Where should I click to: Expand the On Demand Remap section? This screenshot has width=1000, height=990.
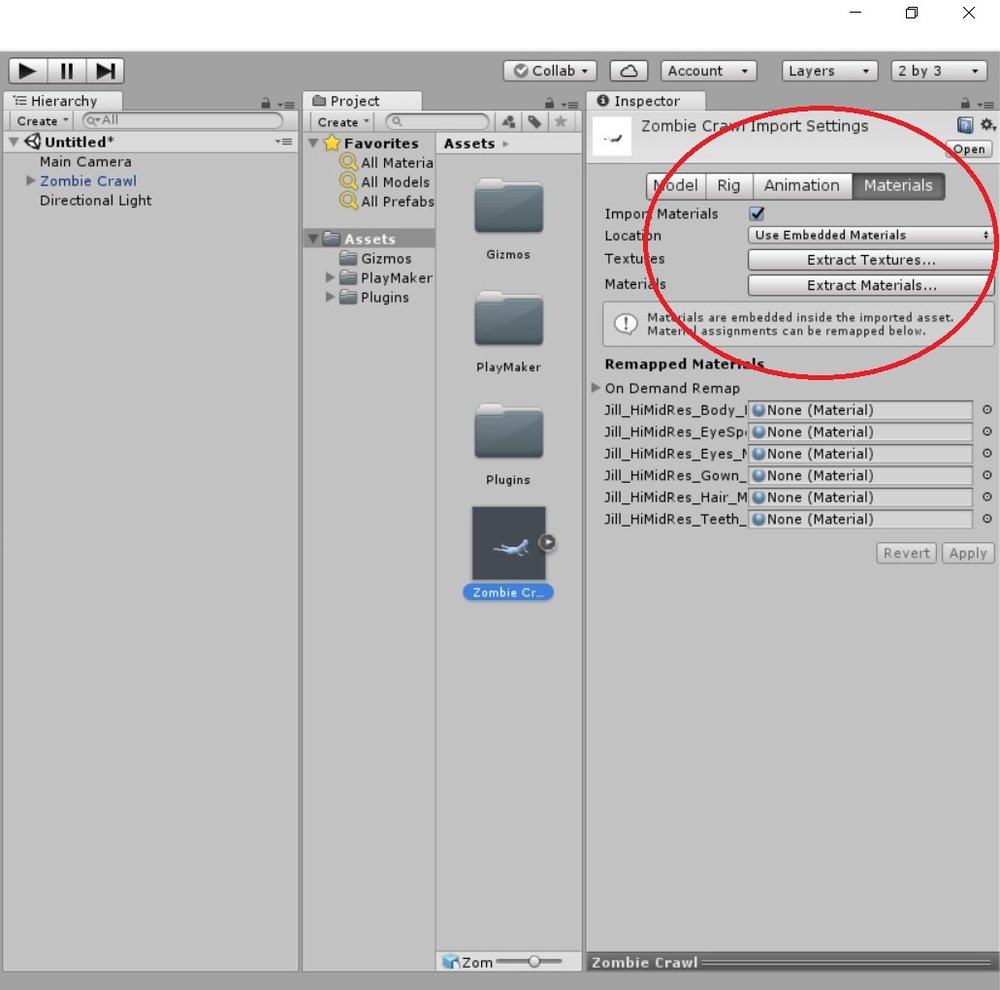(x=596, y=388)
